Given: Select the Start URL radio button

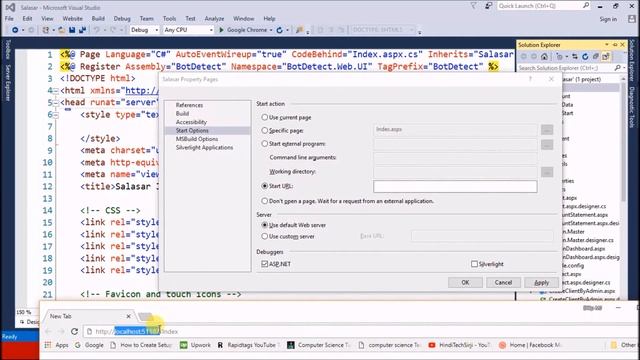Looking at the screenshot, I should point(264,186).
